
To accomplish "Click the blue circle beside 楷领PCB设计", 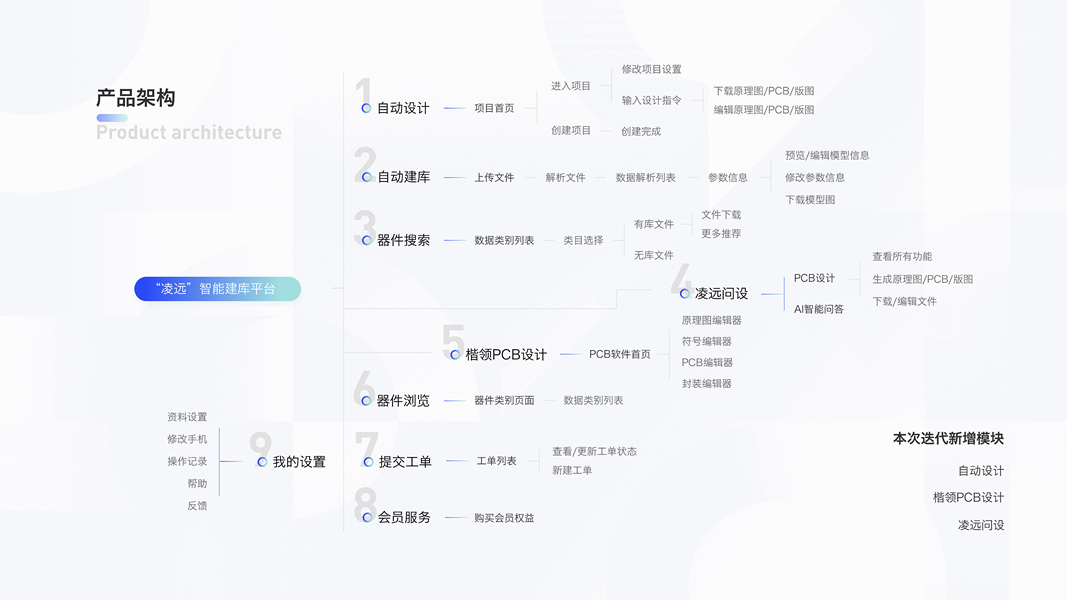I will point(455,354).
